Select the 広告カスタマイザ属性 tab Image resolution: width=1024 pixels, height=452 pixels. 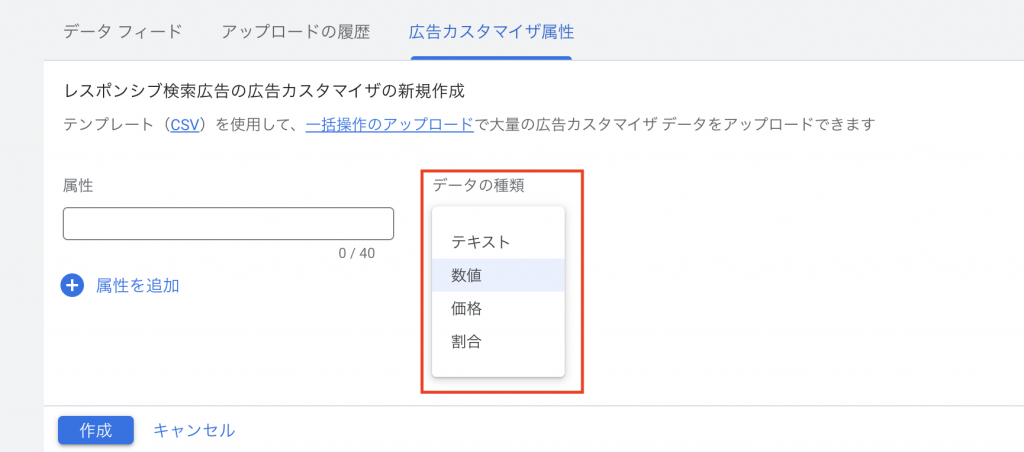pyautogui.click(x=491, y=31)
